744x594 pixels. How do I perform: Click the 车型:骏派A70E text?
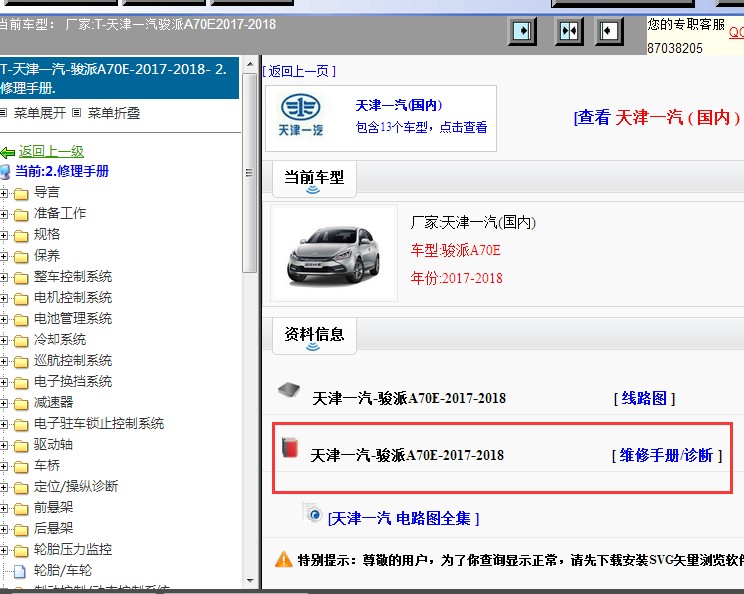point(456,250)
